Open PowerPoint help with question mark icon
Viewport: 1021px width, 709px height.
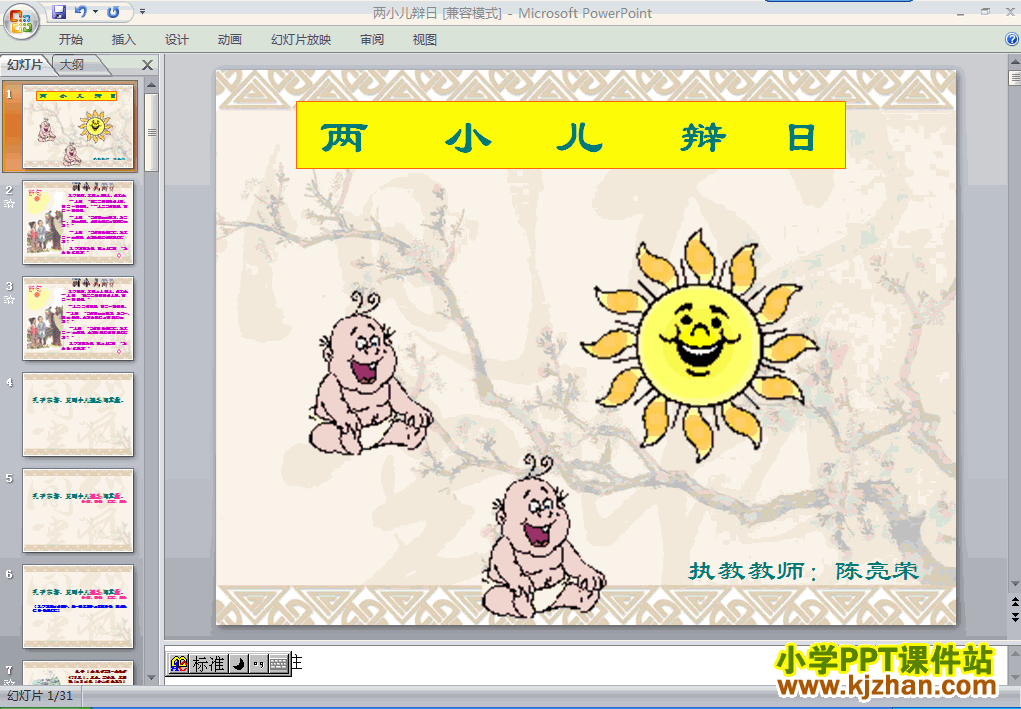point(1013,39)
